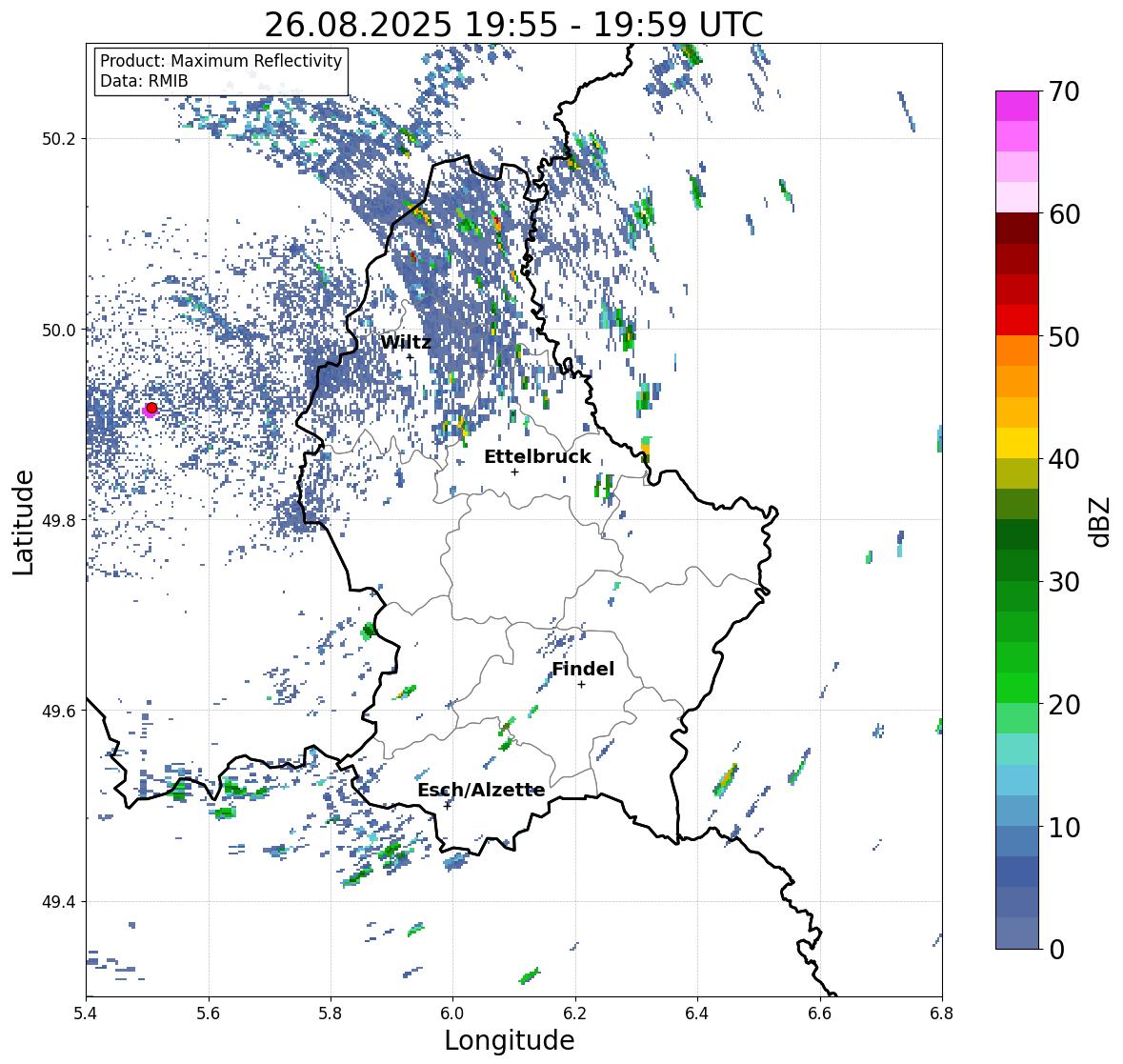
Task: Click the longitude tick label 6.4
Action: click(x=697, y=1013)
